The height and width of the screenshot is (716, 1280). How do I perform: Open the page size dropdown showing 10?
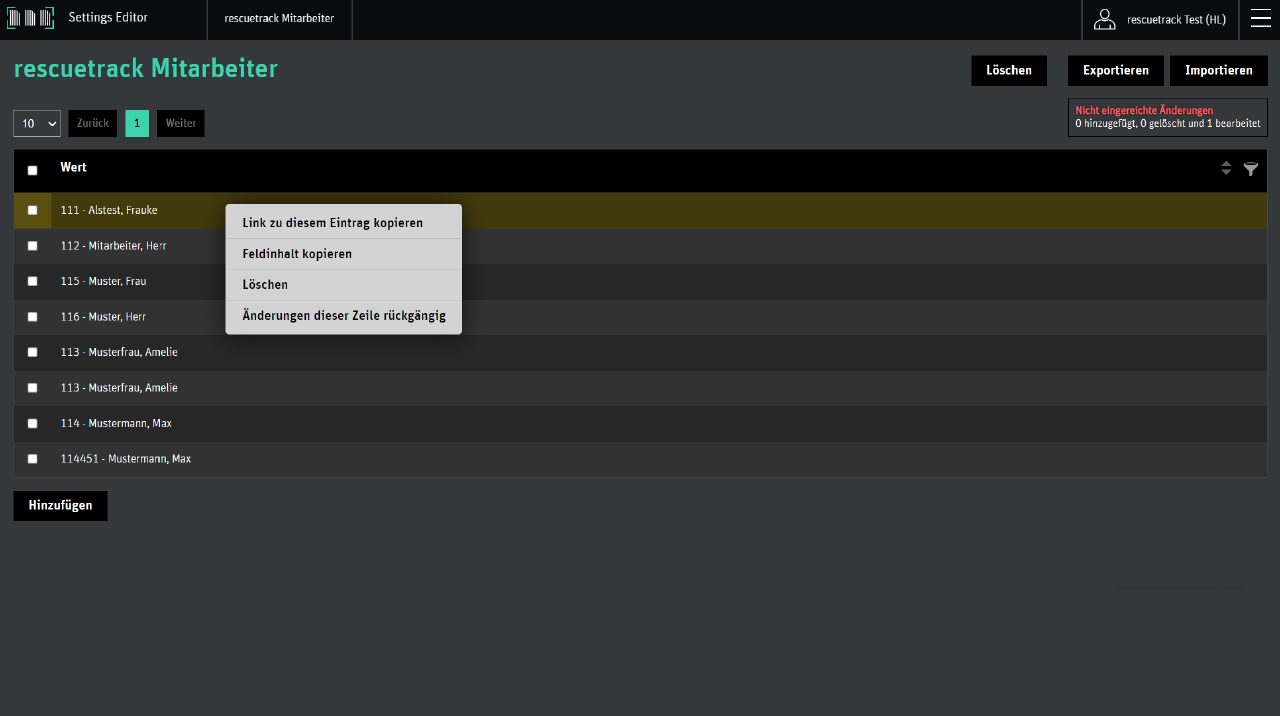point(36,123)
